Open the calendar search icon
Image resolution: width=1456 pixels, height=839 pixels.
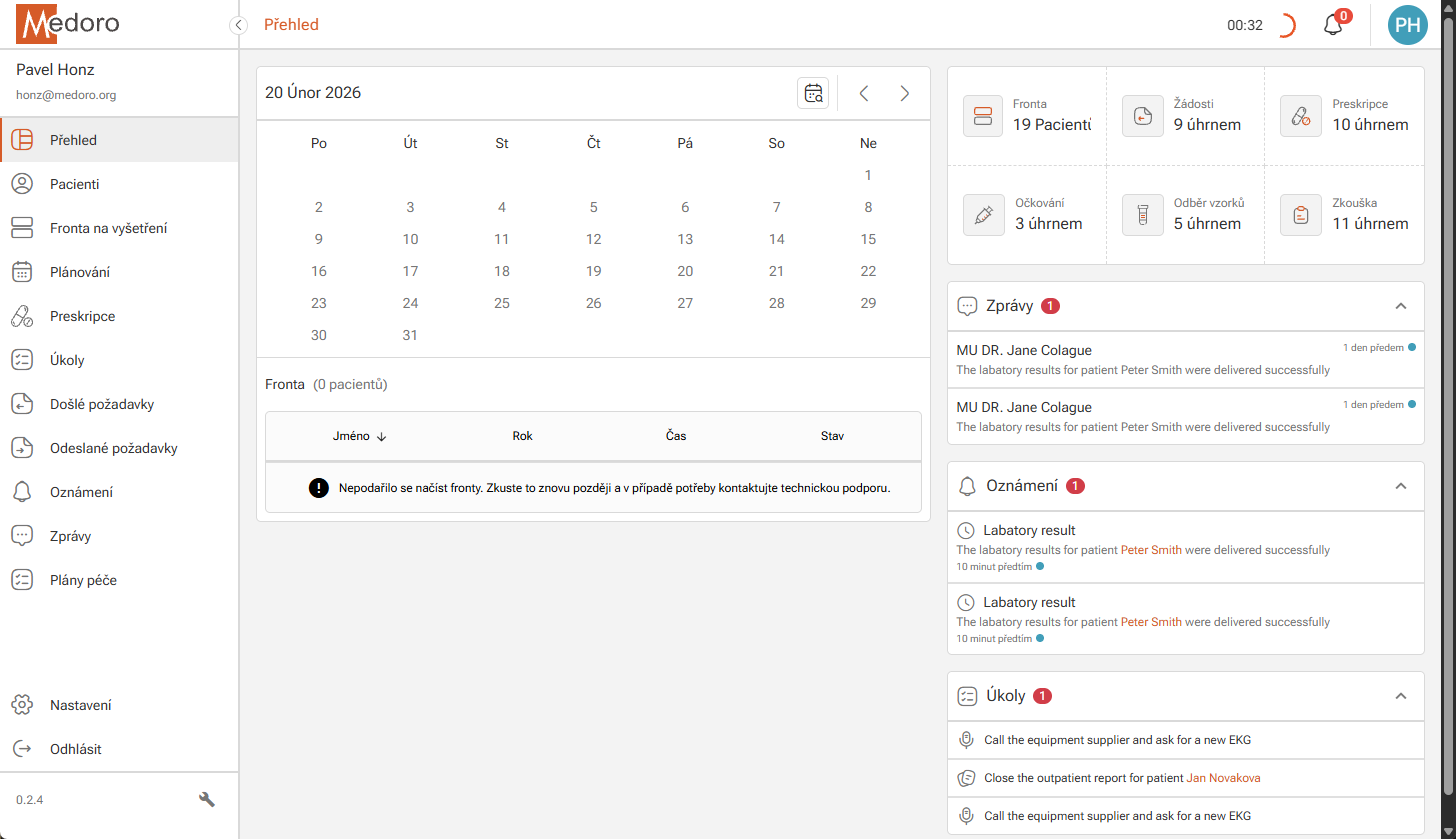pyautogui.click(x=813, y=92)
